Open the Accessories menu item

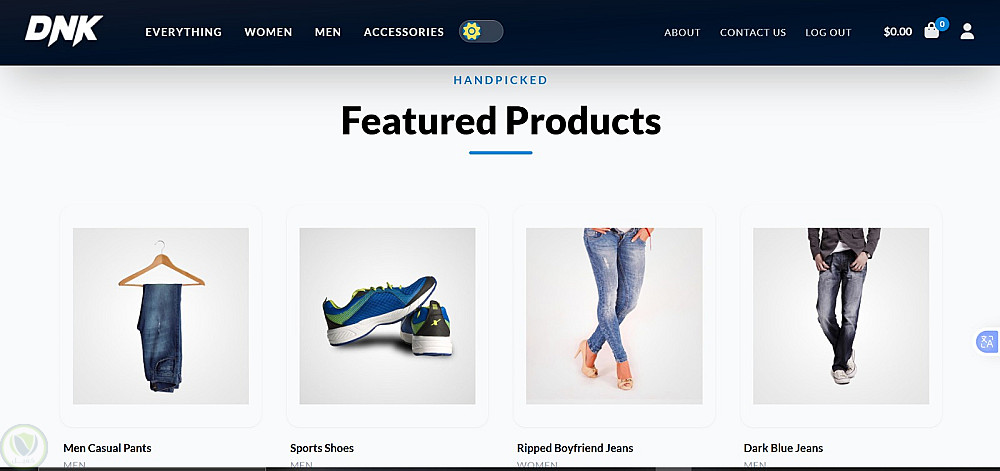(404, 32)
